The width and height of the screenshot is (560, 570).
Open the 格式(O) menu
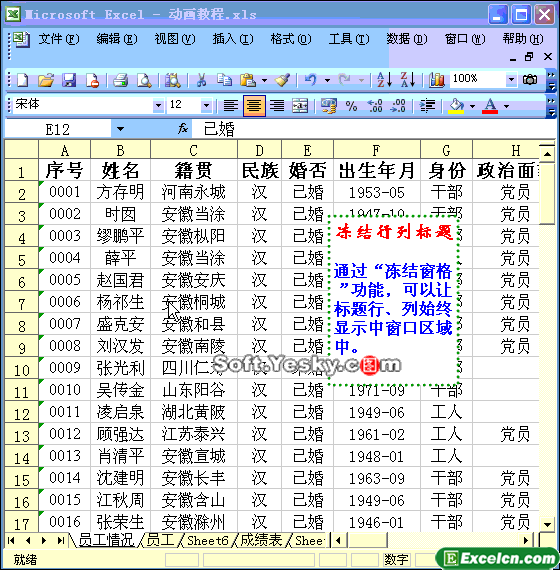291,39
